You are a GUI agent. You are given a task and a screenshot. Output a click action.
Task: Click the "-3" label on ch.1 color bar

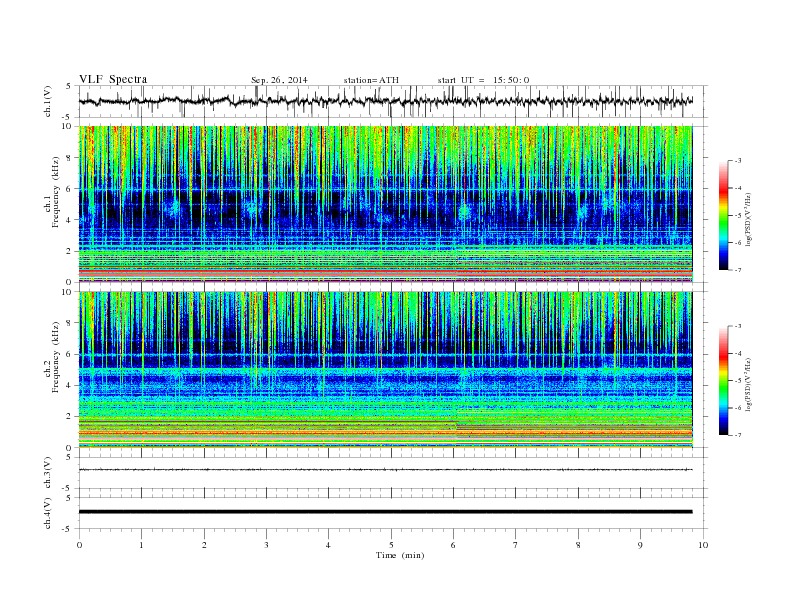(738, 161)
